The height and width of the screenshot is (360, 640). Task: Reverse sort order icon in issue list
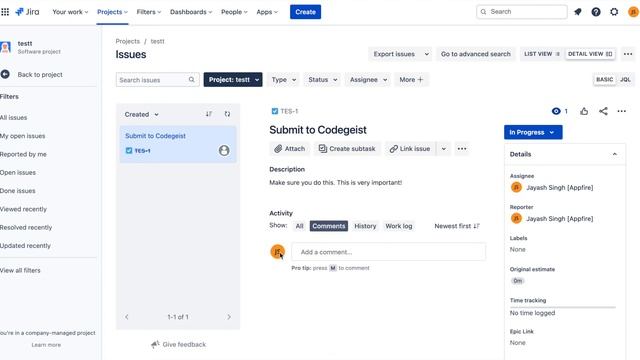click(209, 114)
